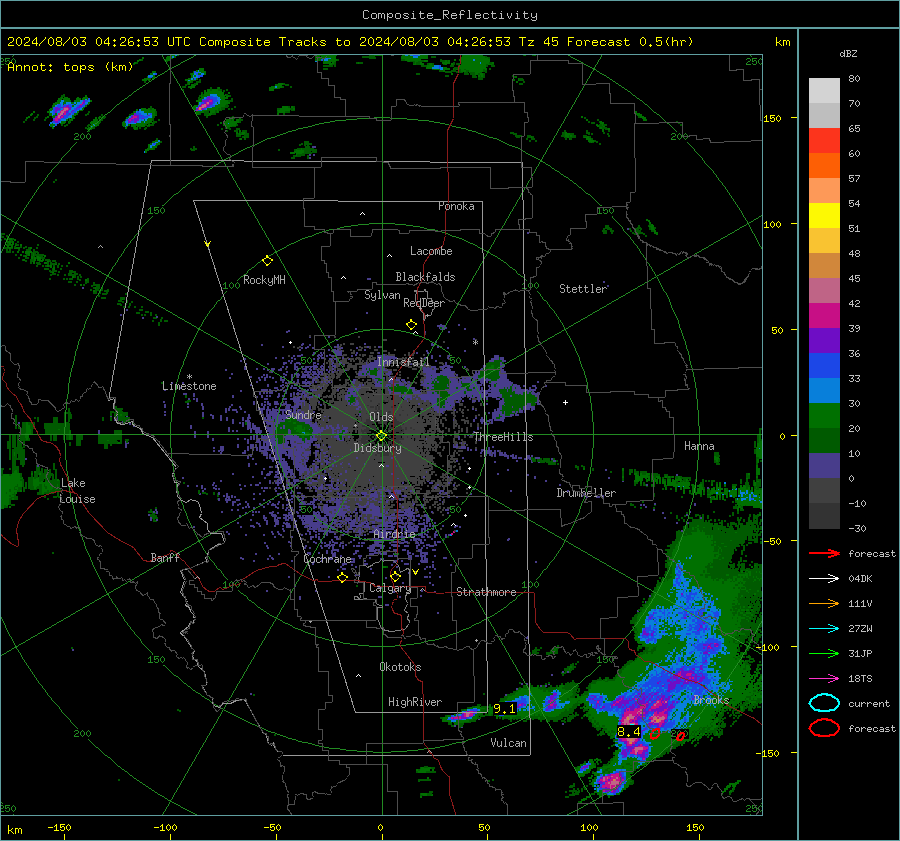Click the red forecast ellipse next to 8.4
Image resolution: width=900 pixels, height=841 pixels.
click(654, 734)
